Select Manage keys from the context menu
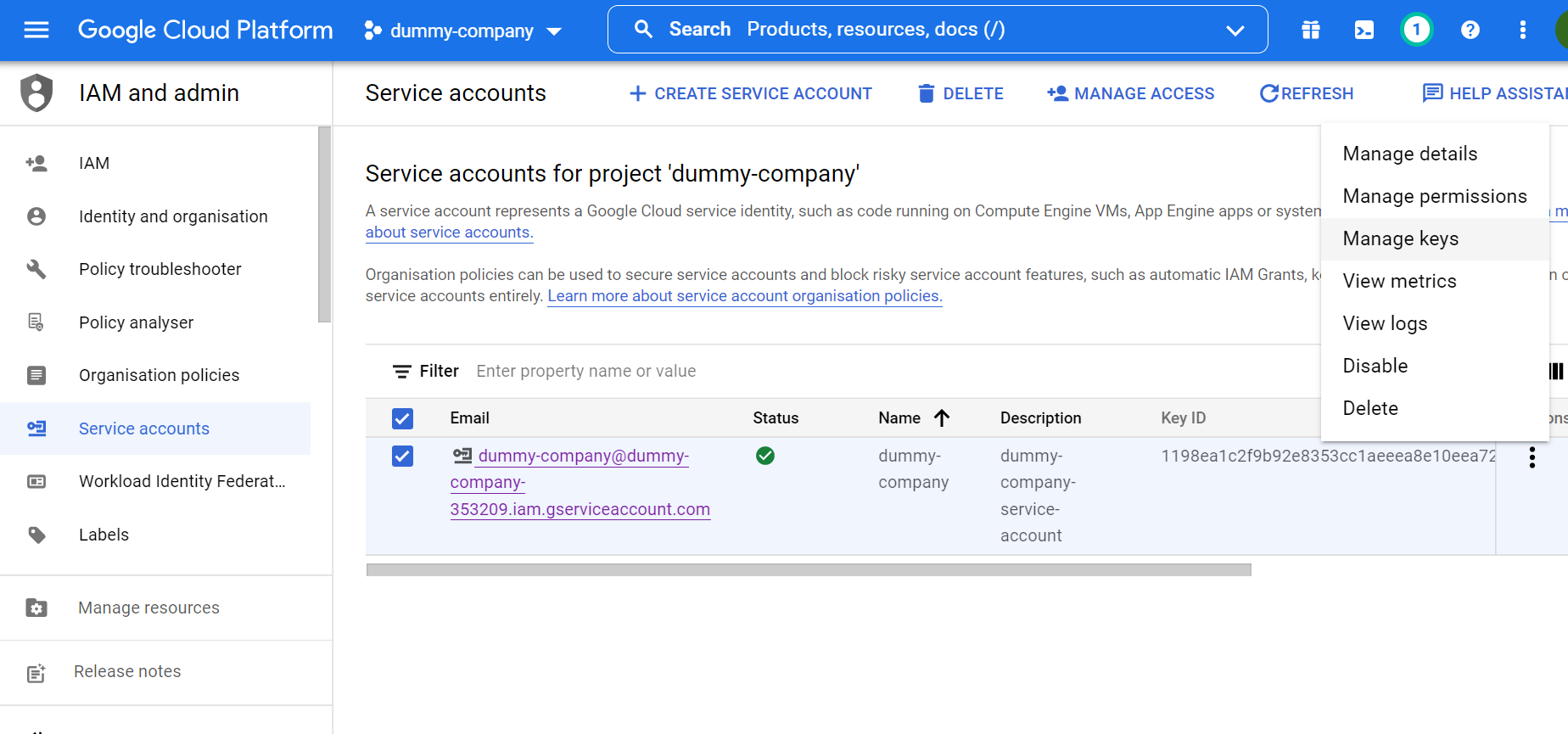 [1400, 239]
